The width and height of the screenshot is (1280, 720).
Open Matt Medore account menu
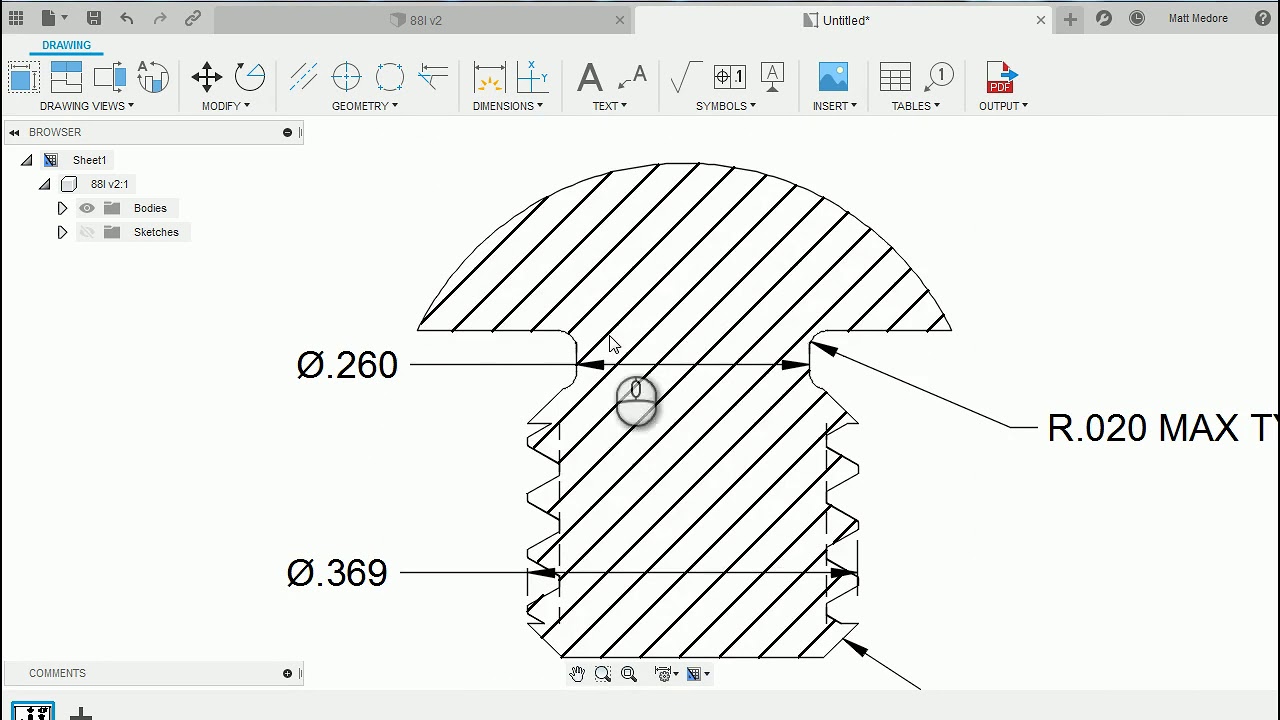point(1198,18)
